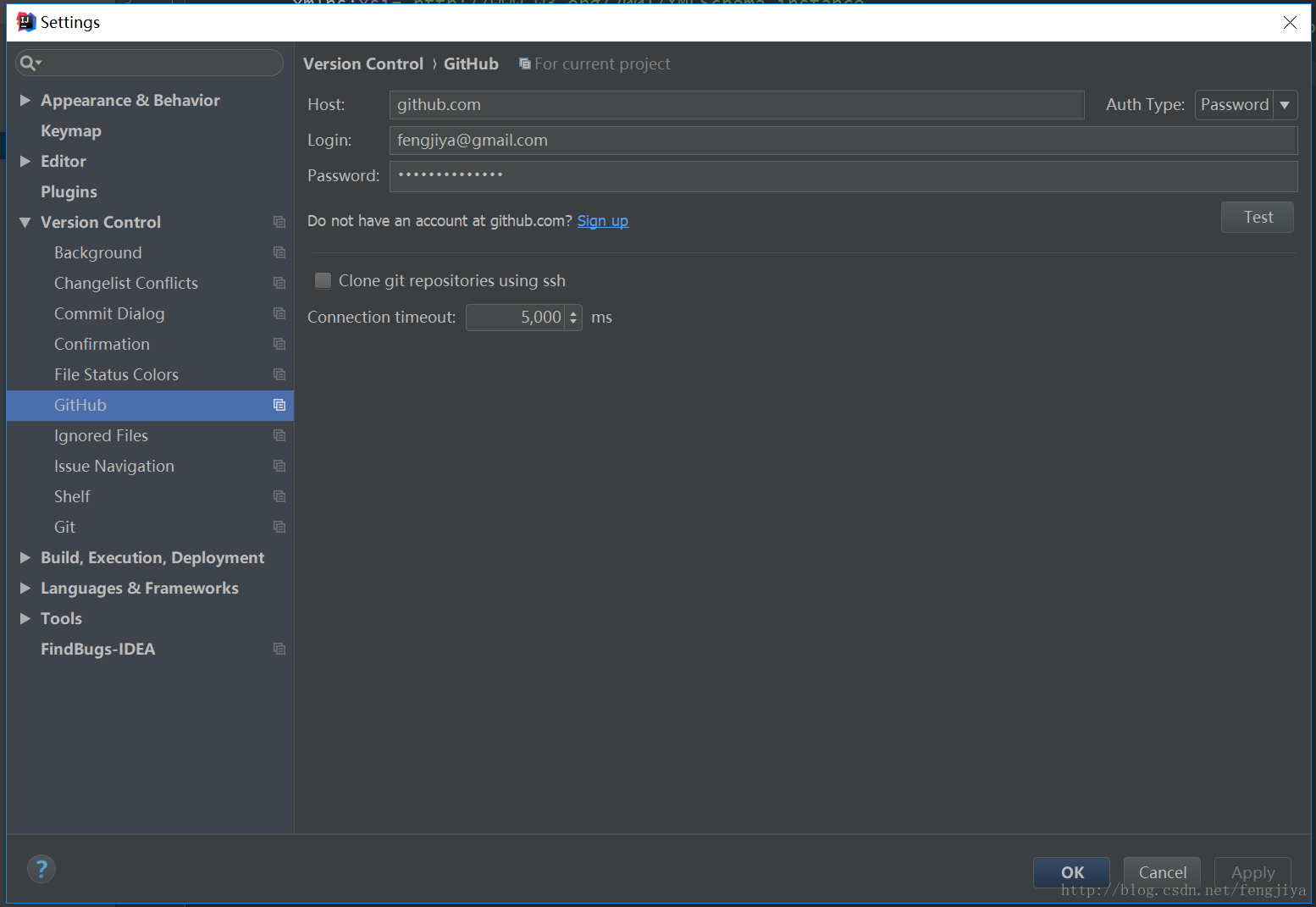Follow the Sign up link

point(603,221)
